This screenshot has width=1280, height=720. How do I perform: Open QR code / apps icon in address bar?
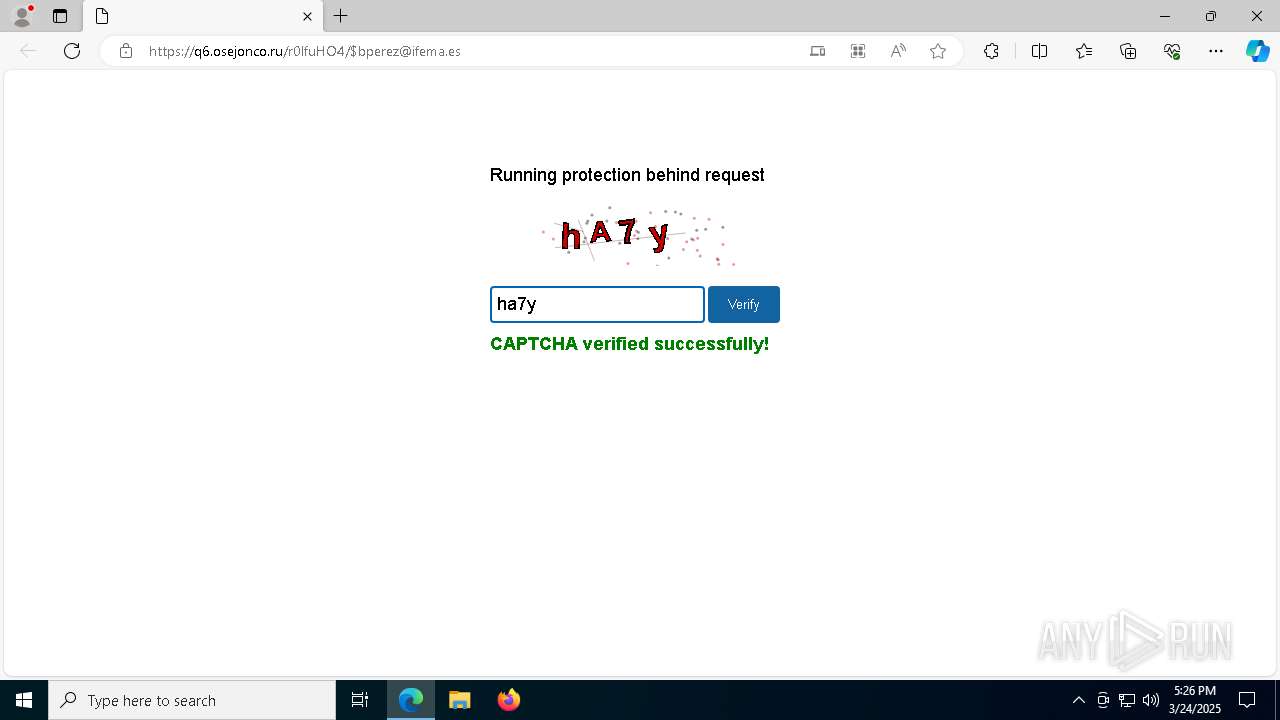(857, 51)
